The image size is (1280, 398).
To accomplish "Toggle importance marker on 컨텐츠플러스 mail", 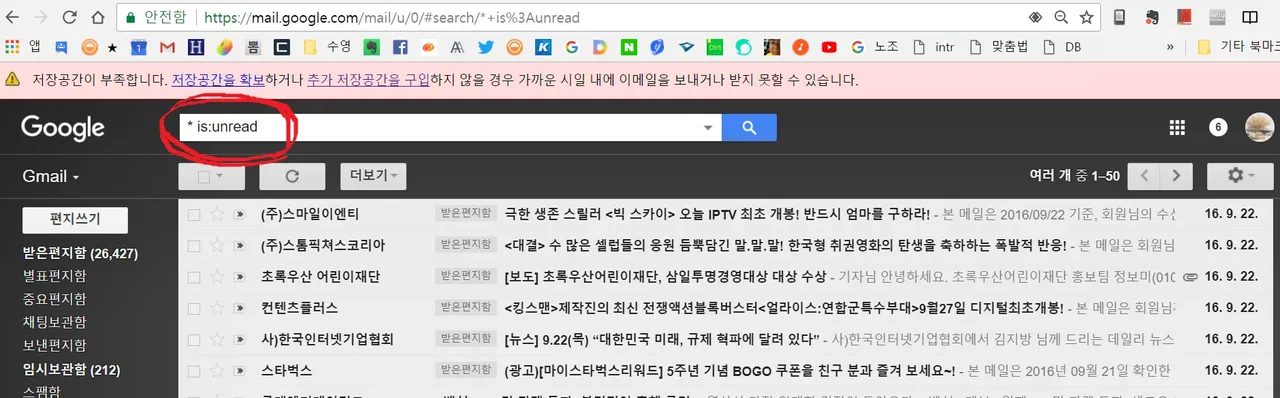I will coord(239,307).
